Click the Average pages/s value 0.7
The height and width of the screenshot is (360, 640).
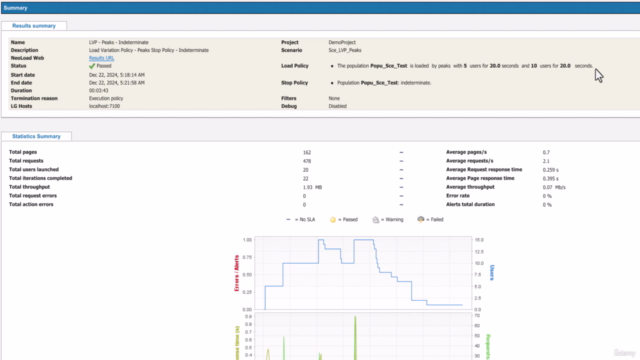click(546, 152)
